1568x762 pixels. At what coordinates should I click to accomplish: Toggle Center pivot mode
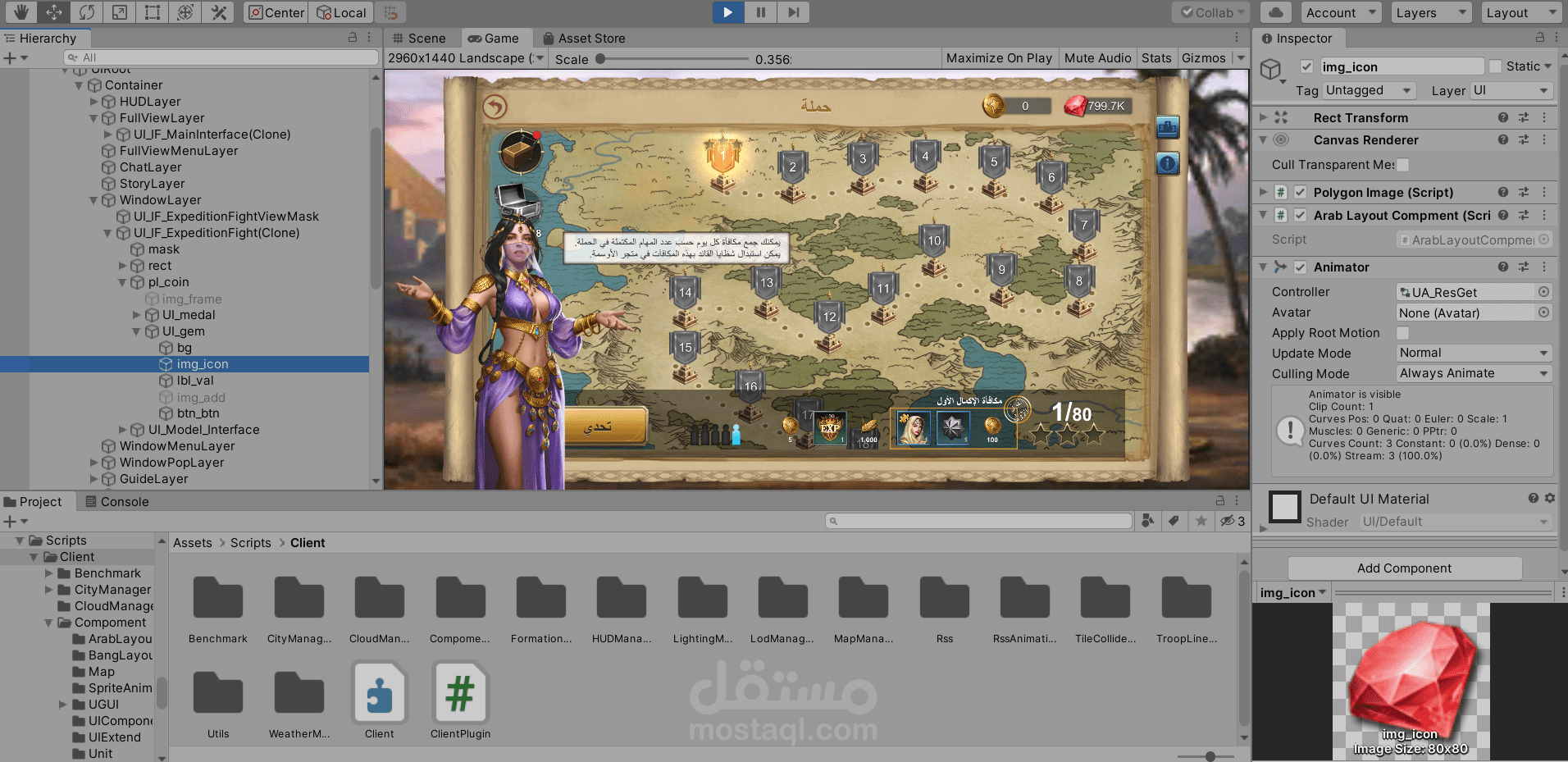click(276, 12)
